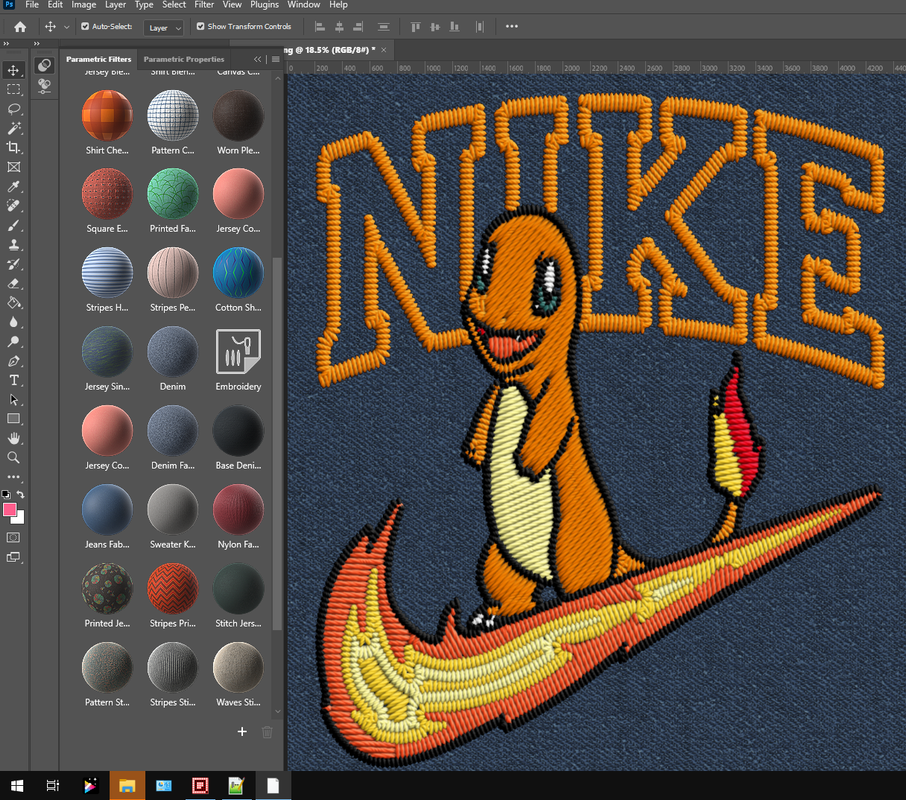Image resolution: width=906 pixels, height=800 pixels.
Task: Select the Eyedropper tool
Action: tap(13, 187)
